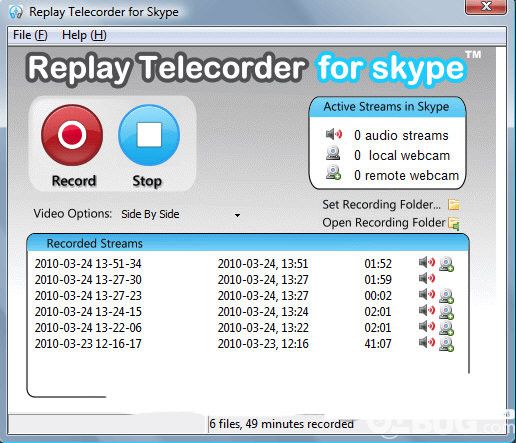Image resolution: width=516 pixels, height=443 pixels.
Task: Click the audio streams speaker icon
Action: point(334,134)
